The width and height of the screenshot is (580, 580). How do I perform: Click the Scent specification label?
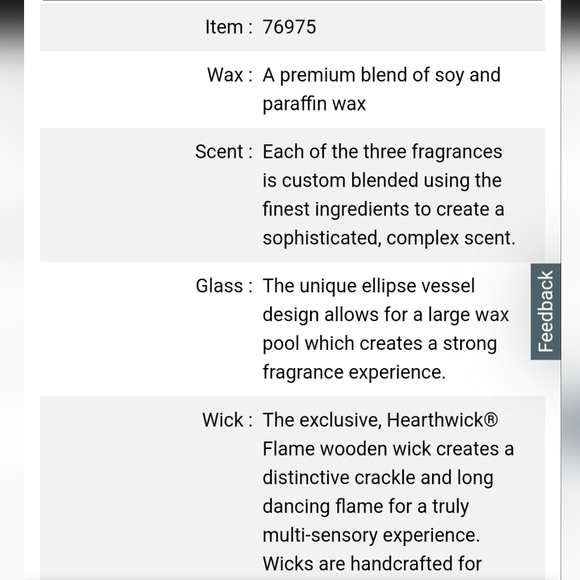pos(224,152)
